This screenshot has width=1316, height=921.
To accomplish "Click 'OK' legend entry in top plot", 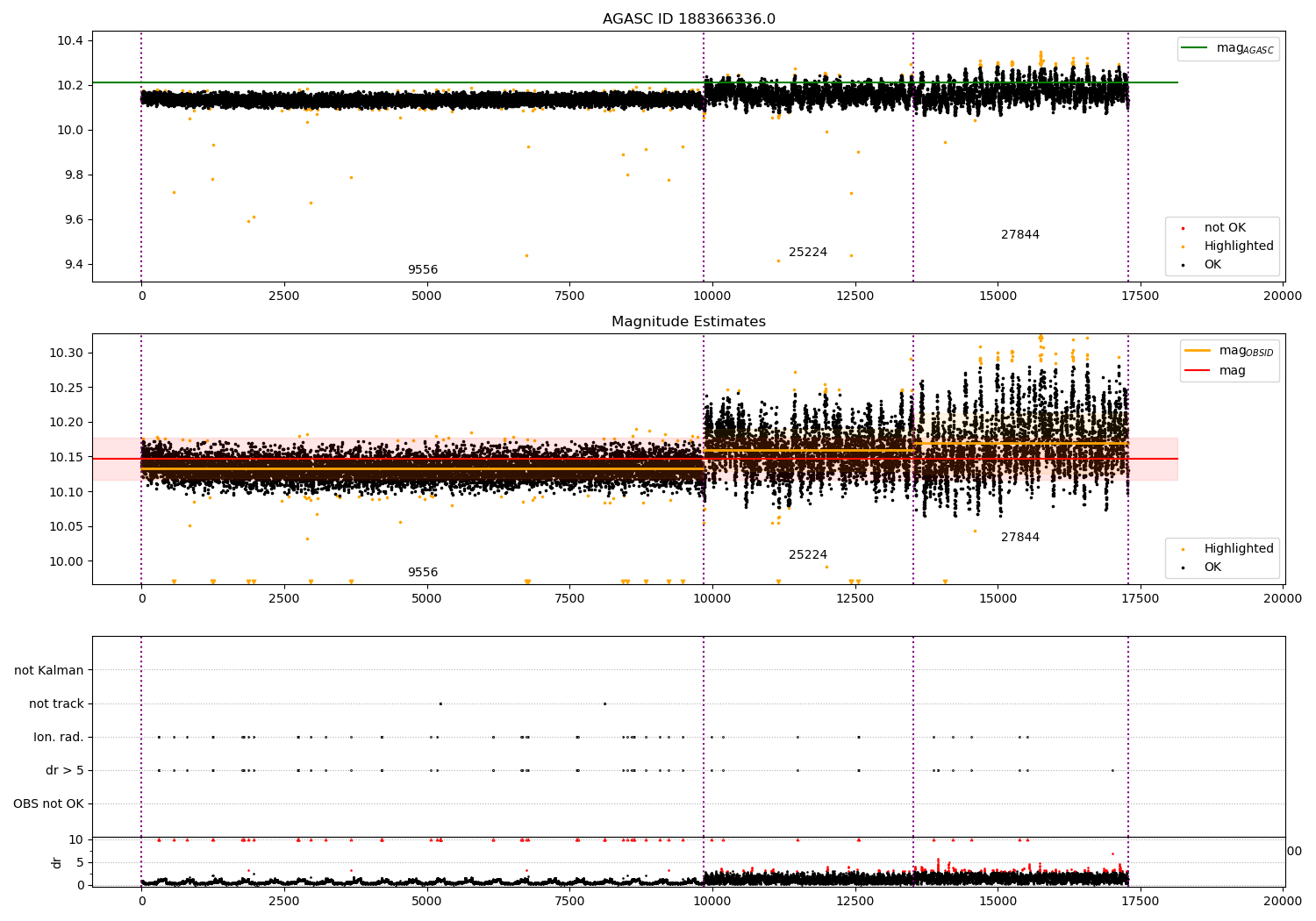I will tap(1212, 265).
